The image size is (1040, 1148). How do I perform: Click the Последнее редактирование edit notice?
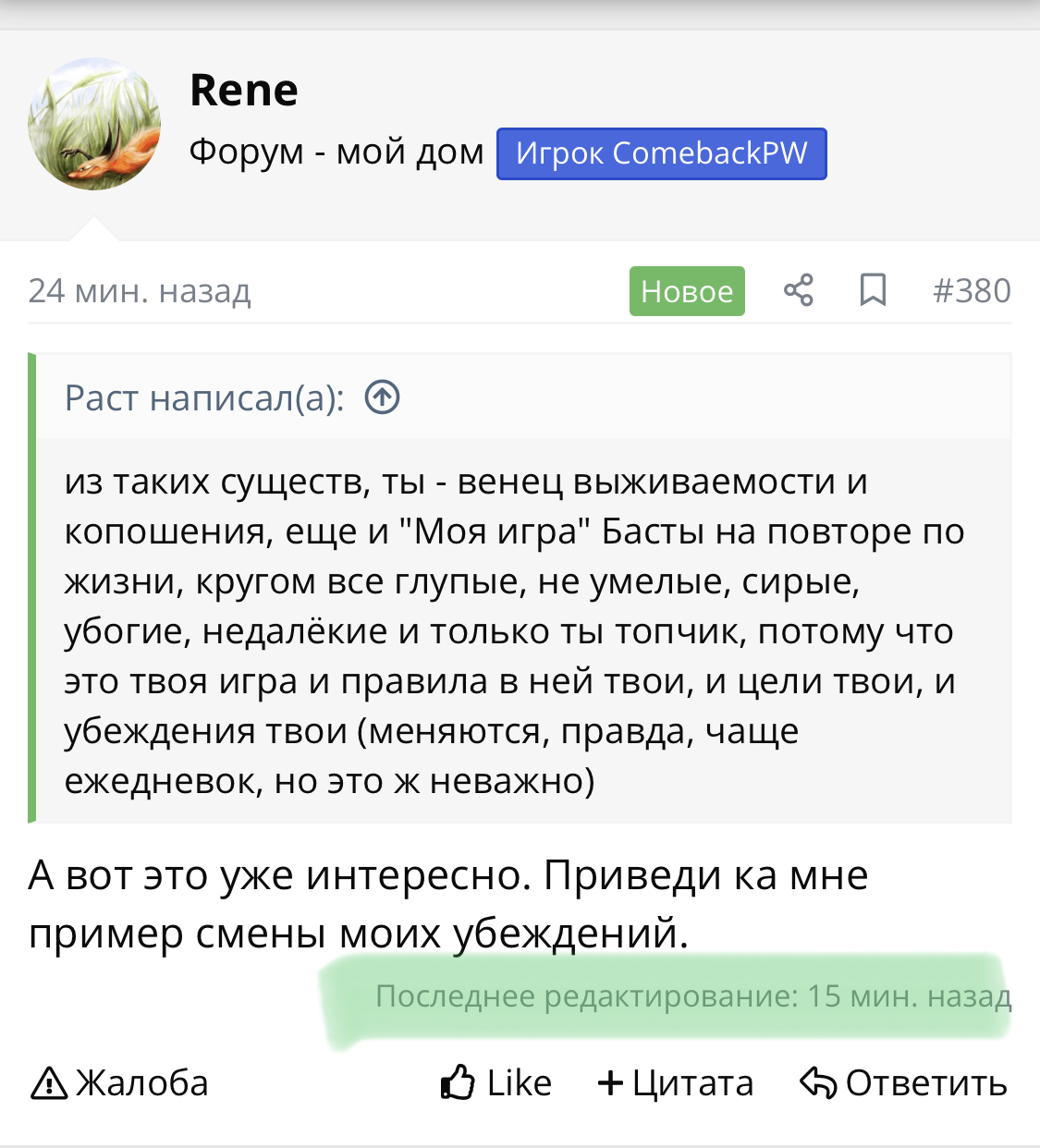[x=692, y=996]
